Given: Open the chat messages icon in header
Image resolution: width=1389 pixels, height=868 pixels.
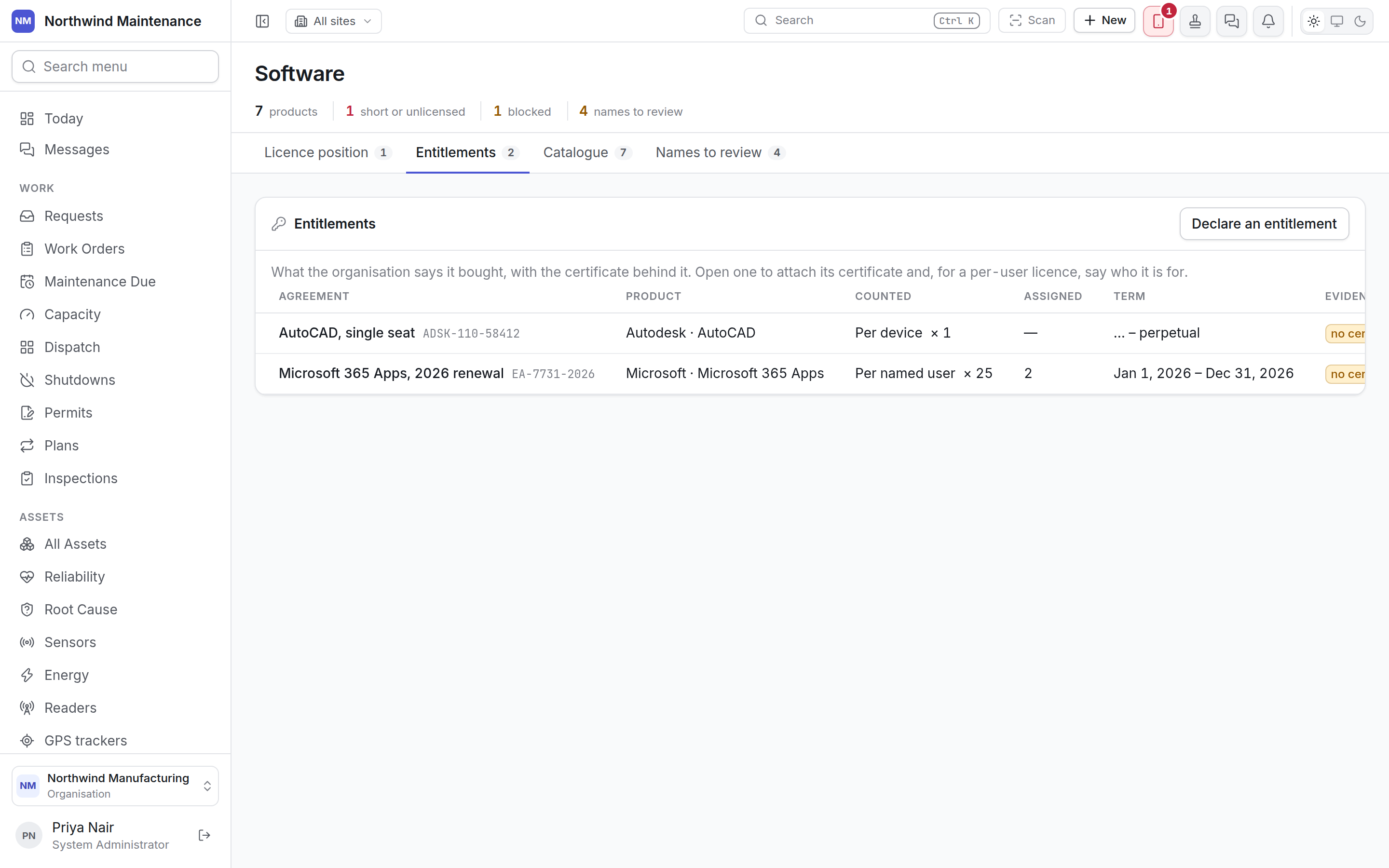Looking at the screenshot, I should pos(1232,21).
